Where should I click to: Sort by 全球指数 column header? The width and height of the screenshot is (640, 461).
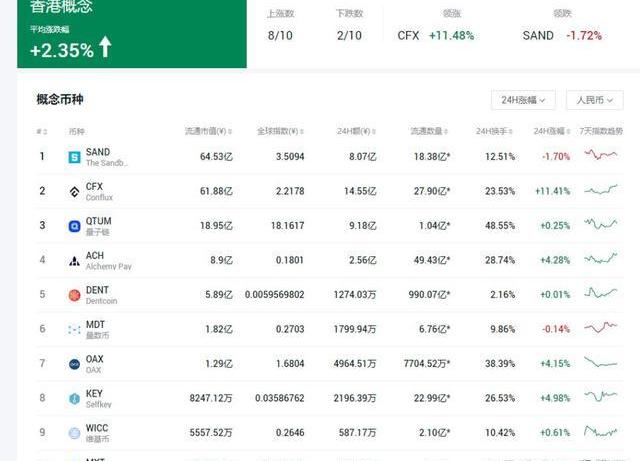(280, 131)
